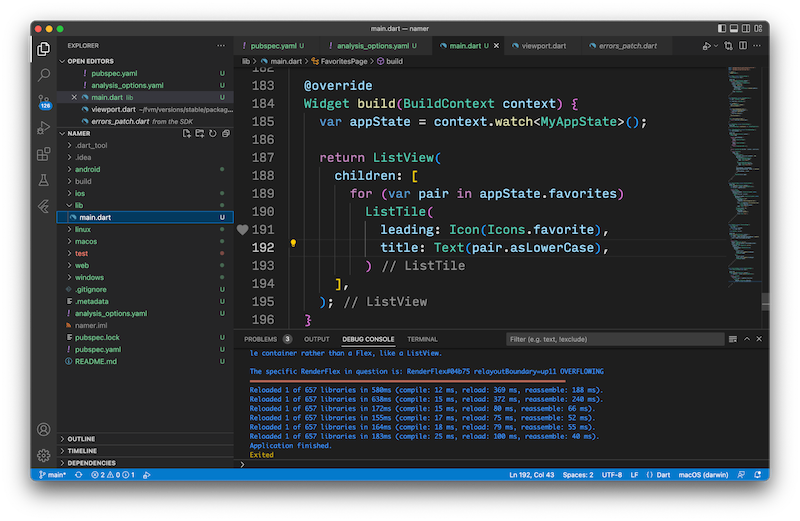Click the main branch in status bar
Screen dimensions: 800x521
51,474
